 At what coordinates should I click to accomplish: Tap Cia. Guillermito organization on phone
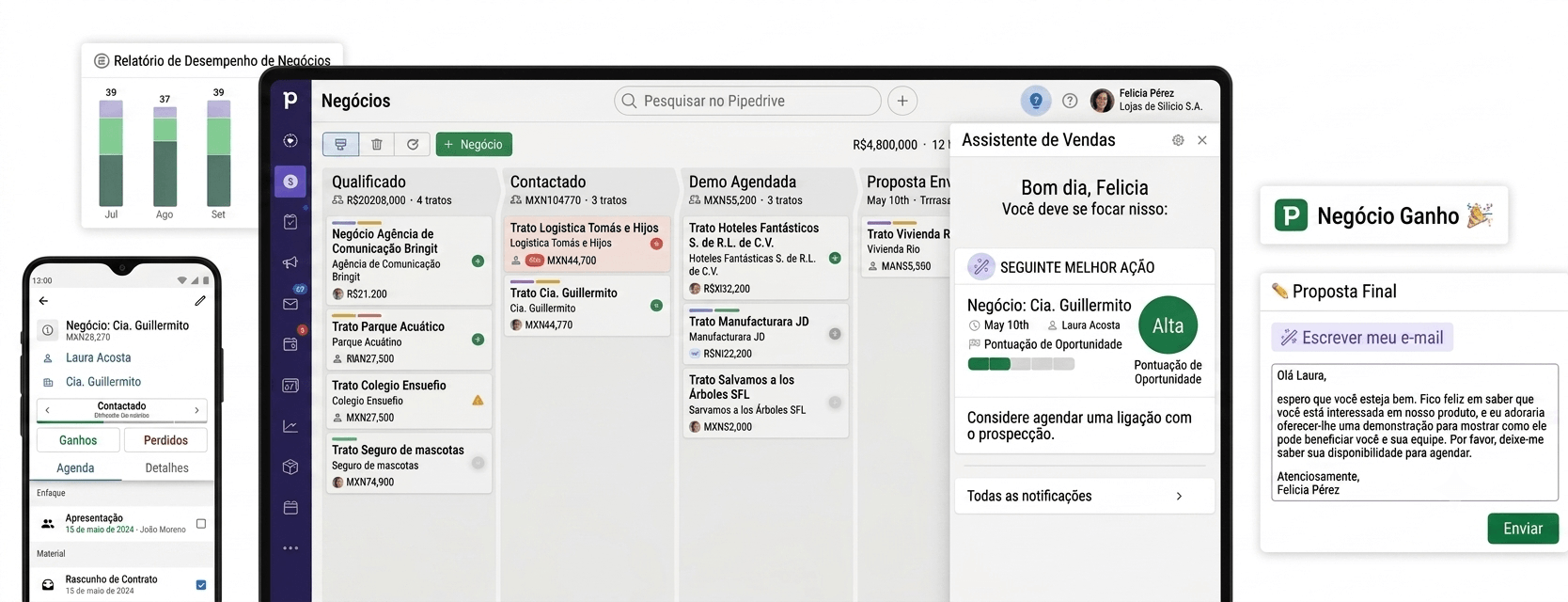(103, 382)
